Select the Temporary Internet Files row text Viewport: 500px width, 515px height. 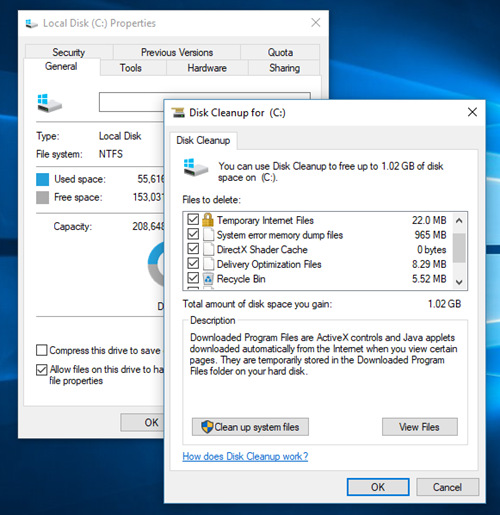[x=265, y=220]
